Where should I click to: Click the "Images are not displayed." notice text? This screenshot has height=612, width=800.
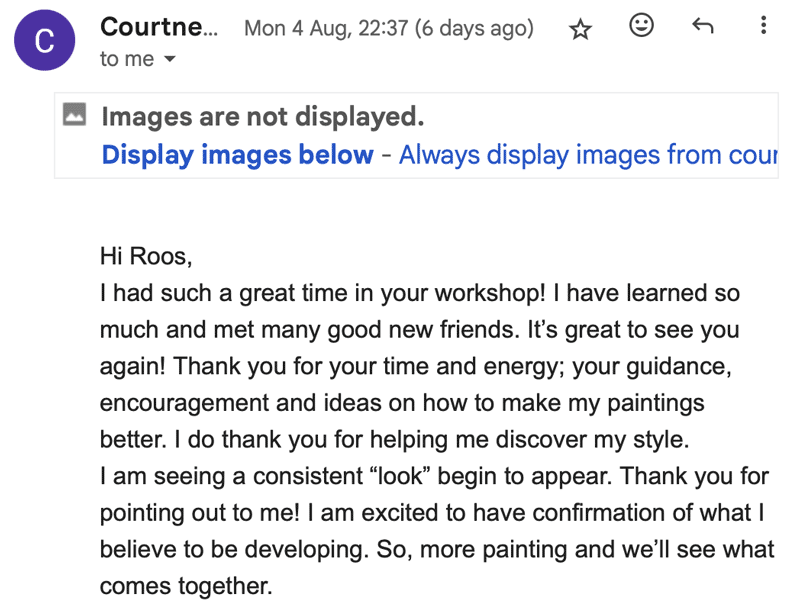263,117
